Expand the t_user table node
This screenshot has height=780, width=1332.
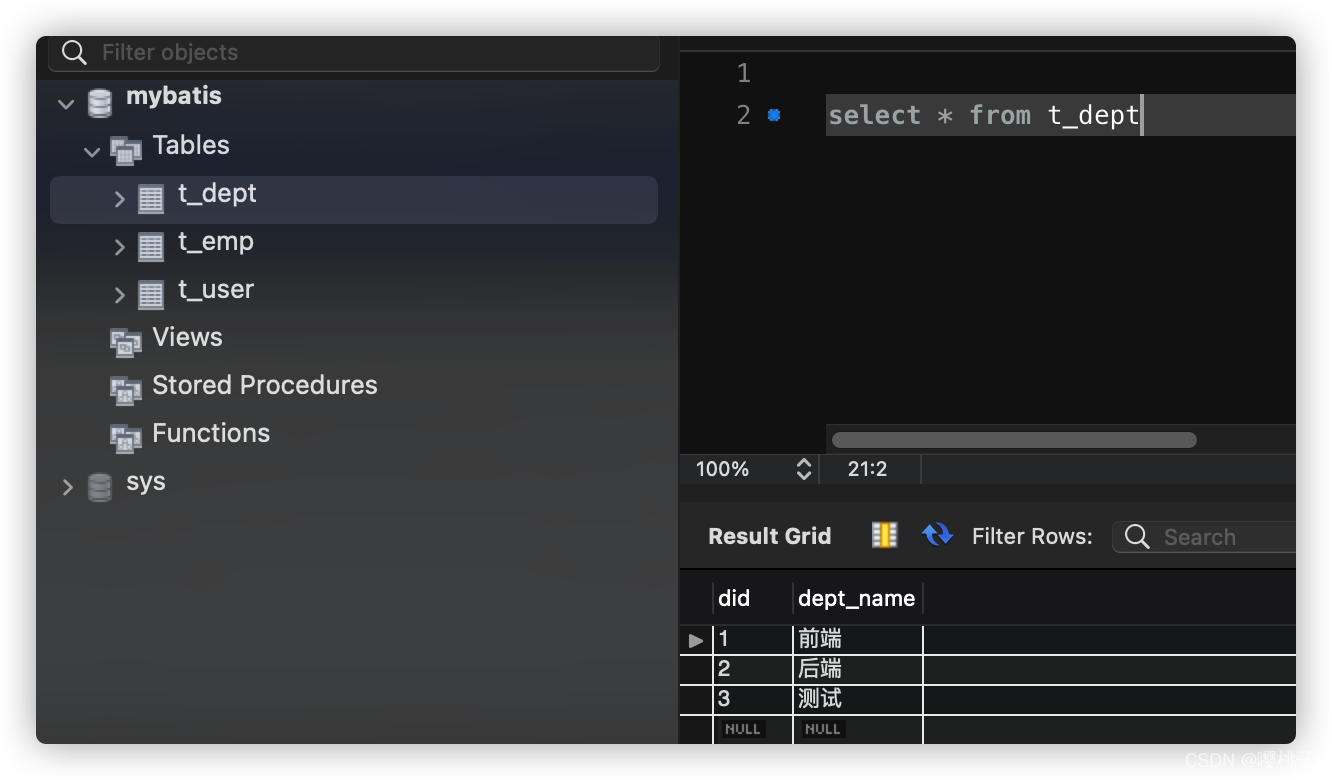tap(119, 295)
